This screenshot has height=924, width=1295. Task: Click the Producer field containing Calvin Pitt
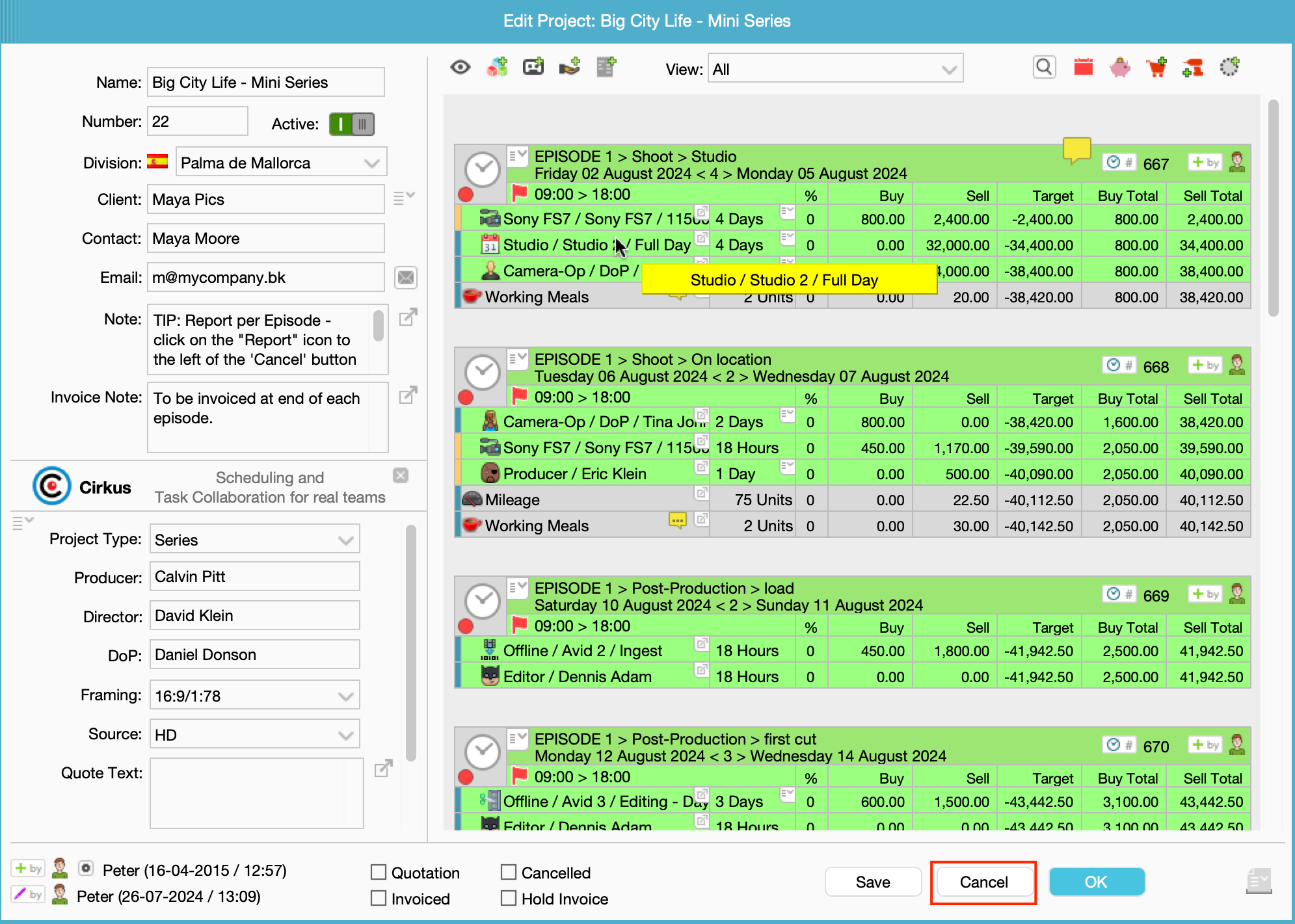tap(254, 577)
